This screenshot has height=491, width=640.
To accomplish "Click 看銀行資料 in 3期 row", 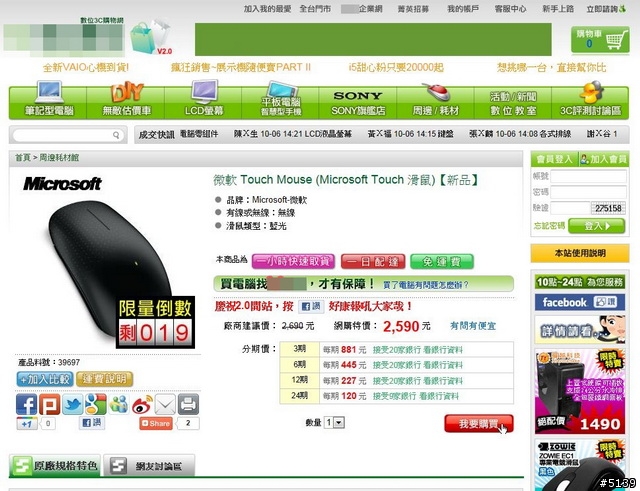I will tap(443, 350).
